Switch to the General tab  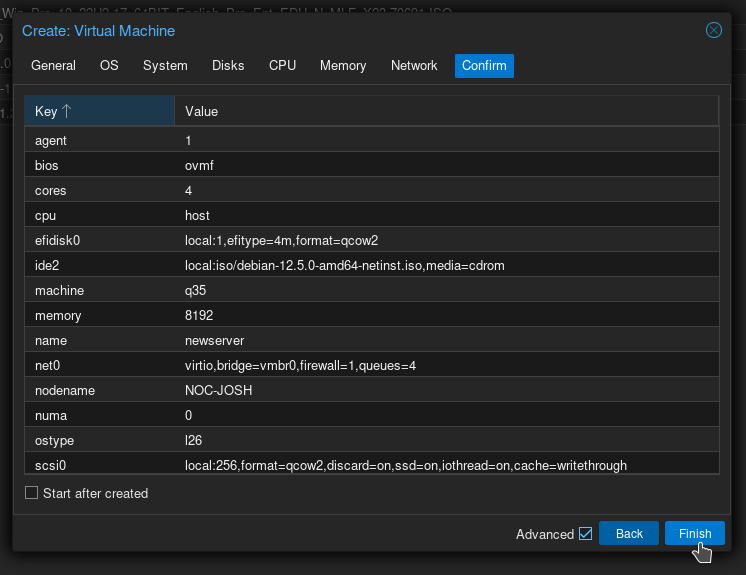click(x=53, y=66)
